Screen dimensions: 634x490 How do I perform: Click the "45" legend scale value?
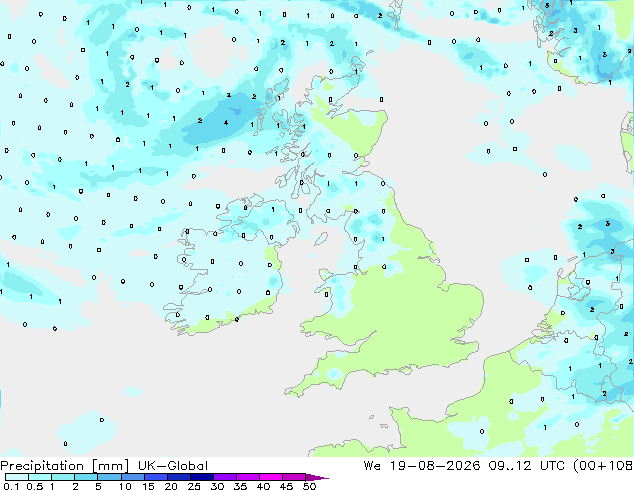coord(286,486)
